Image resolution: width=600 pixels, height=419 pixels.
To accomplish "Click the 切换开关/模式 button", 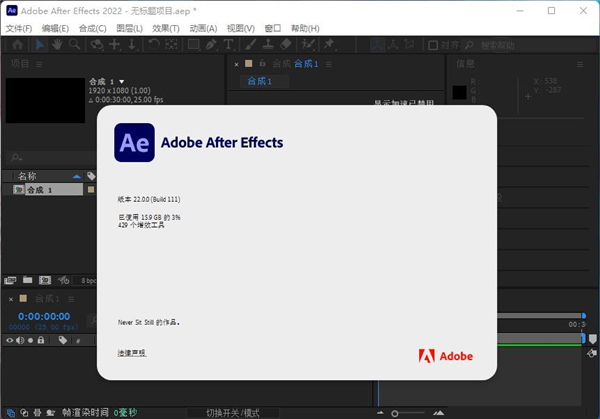I will pos(233,413).
